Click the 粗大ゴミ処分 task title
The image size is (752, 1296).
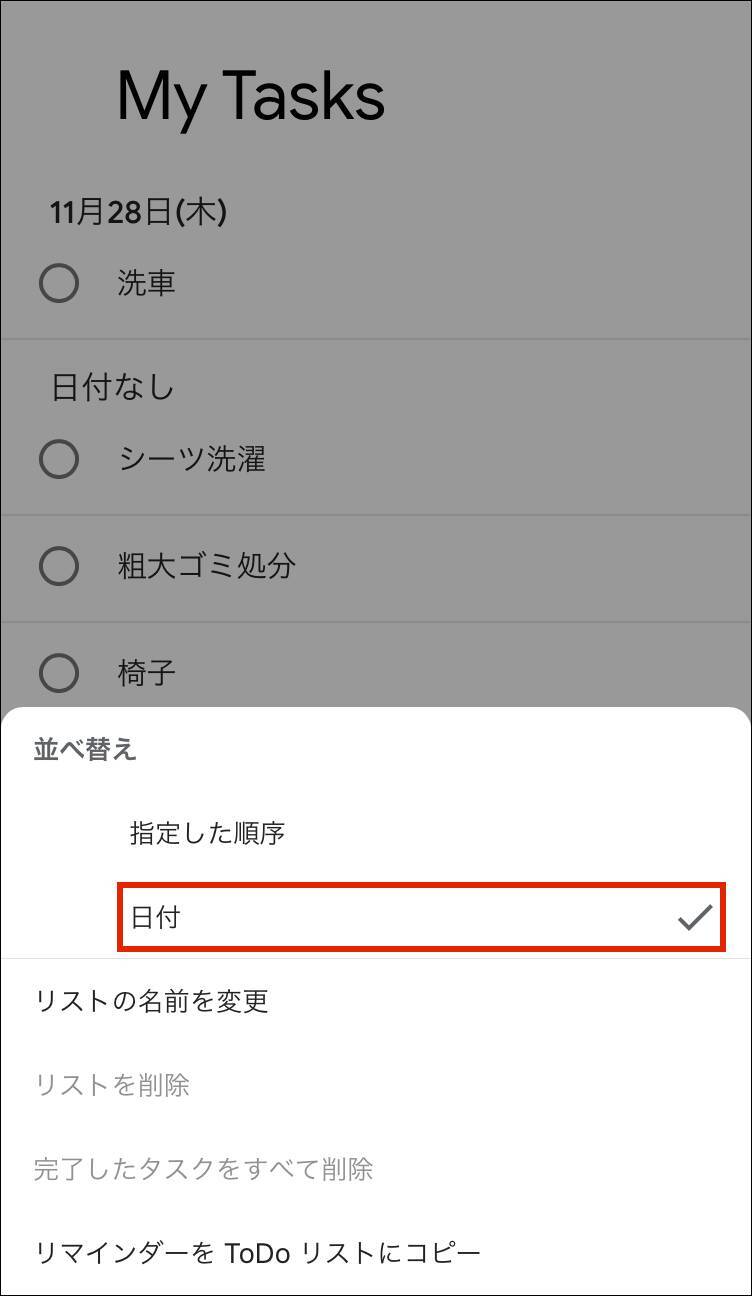coord(207,566)
